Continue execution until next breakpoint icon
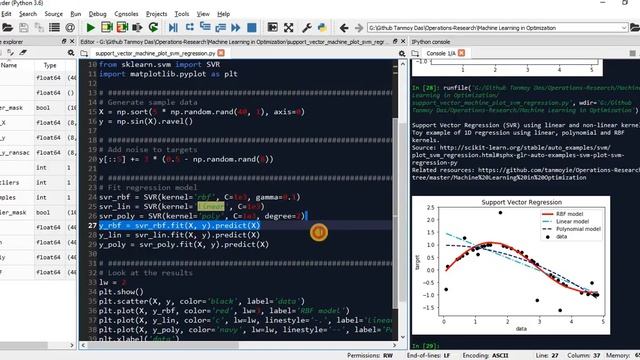 click(236, 28)
